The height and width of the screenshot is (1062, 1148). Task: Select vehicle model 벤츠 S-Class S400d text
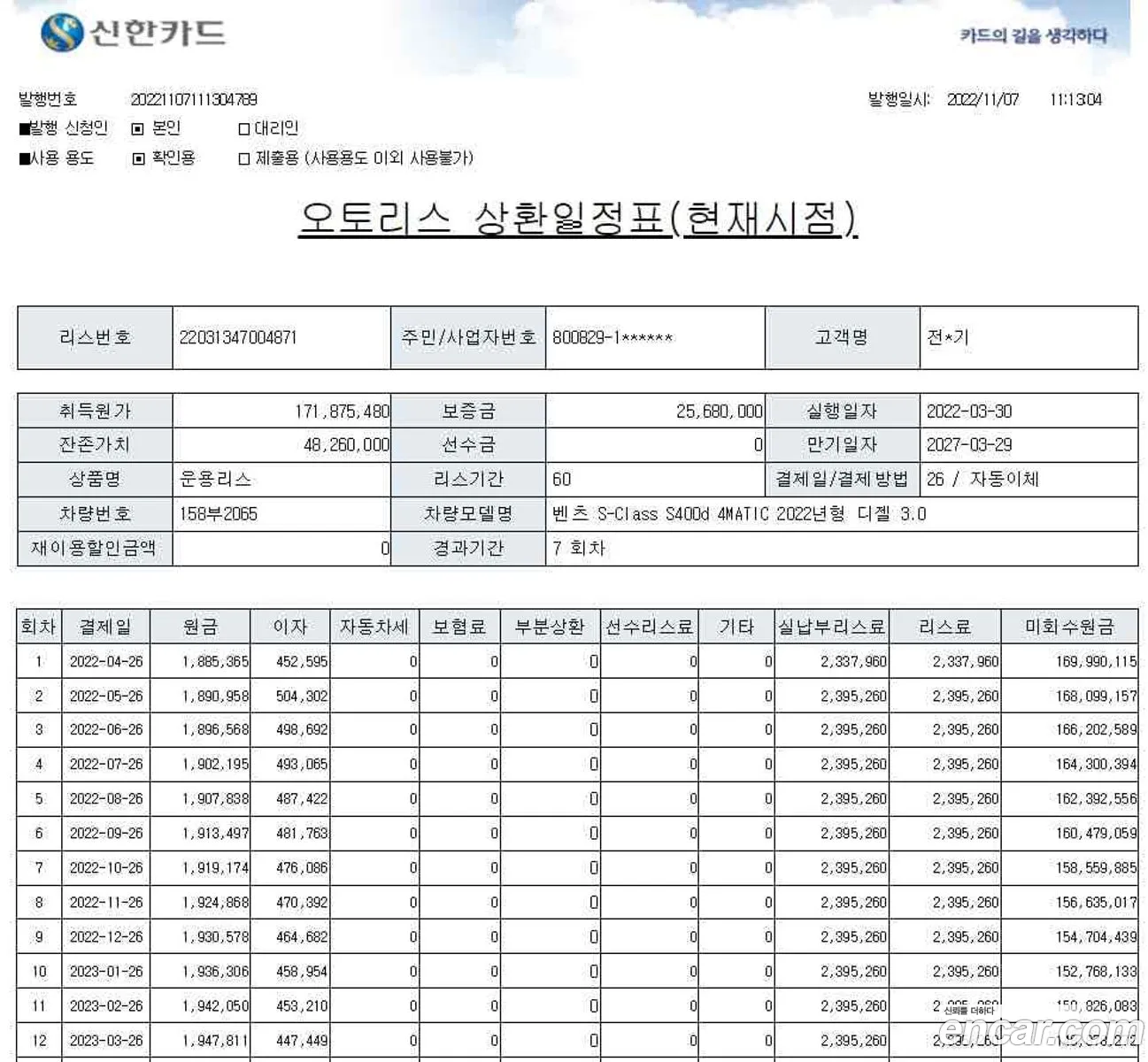(x=739, y=513)
